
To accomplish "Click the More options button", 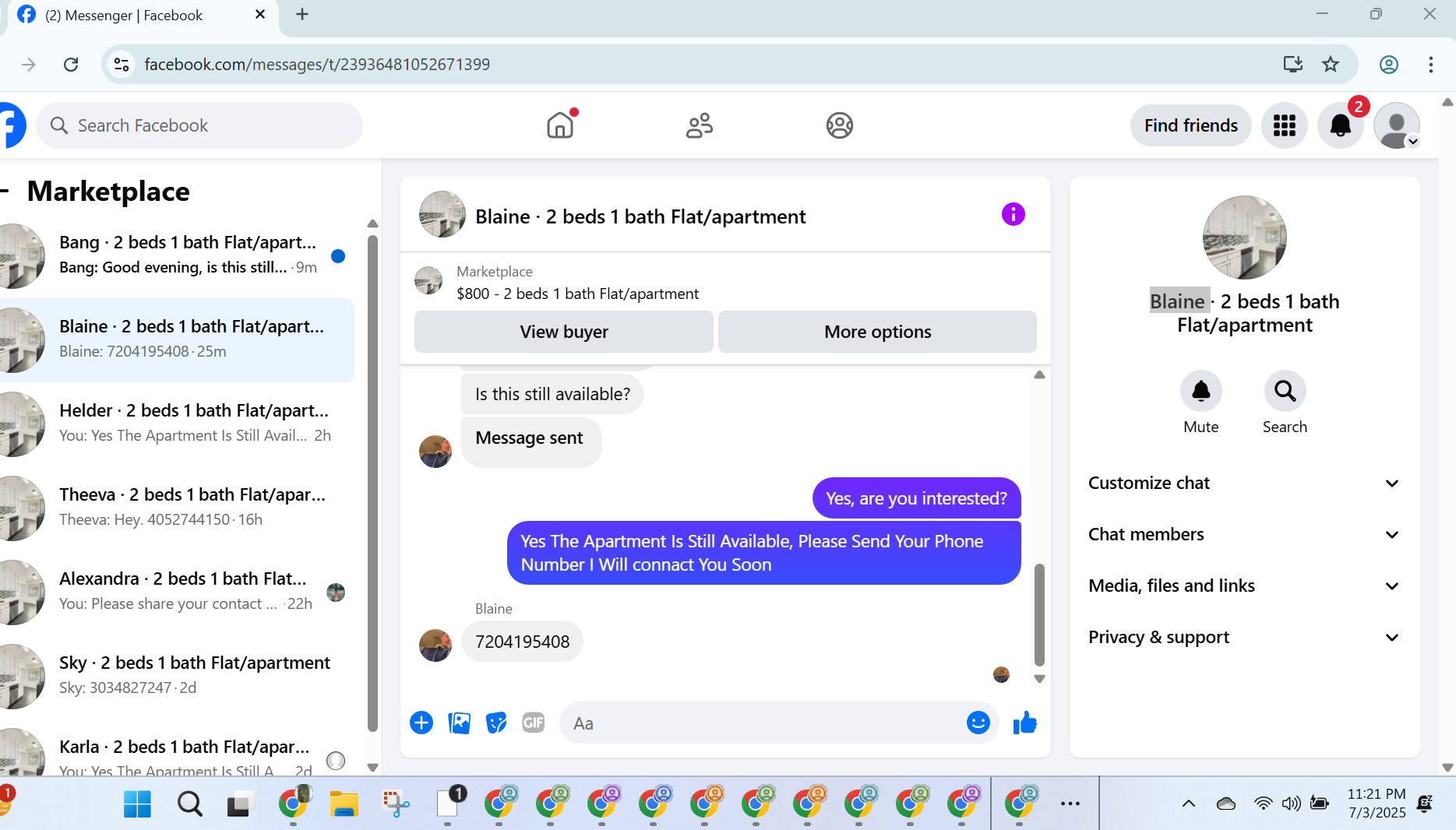I will pyautogui.click(x=877, y=332).
